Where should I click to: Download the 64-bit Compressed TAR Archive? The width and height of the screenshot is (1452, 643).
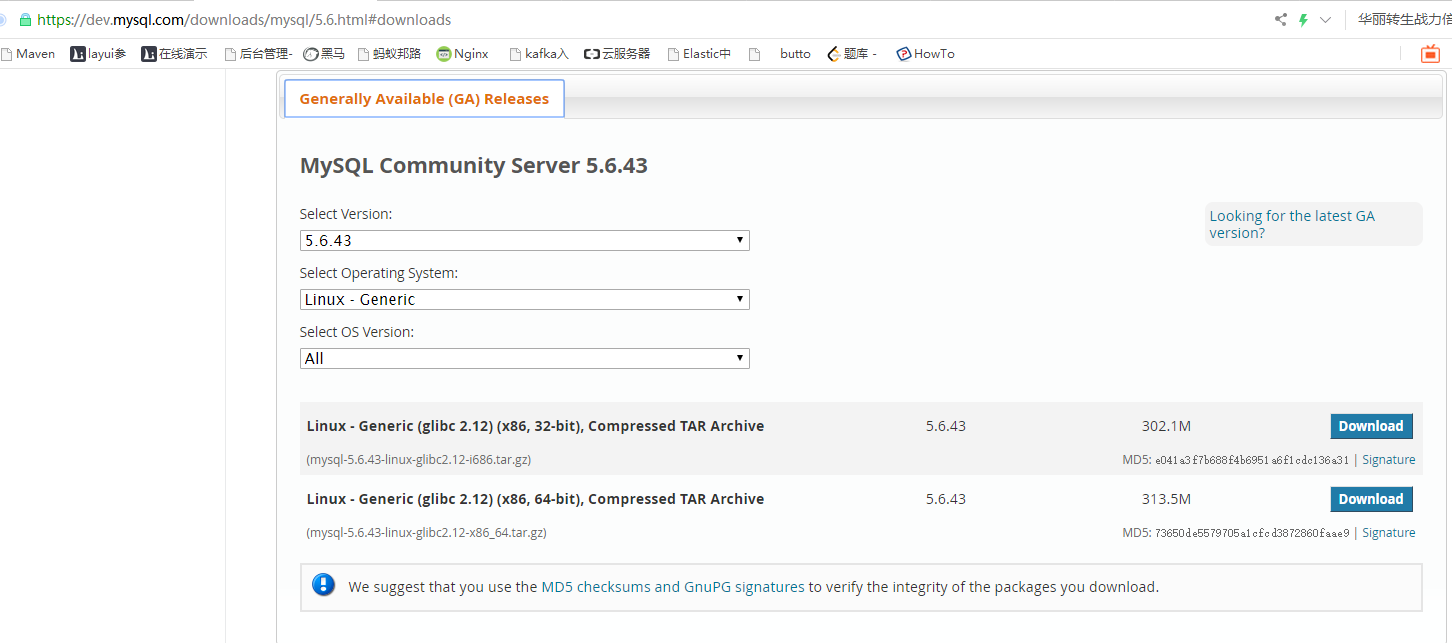[x=1371, y=499]
